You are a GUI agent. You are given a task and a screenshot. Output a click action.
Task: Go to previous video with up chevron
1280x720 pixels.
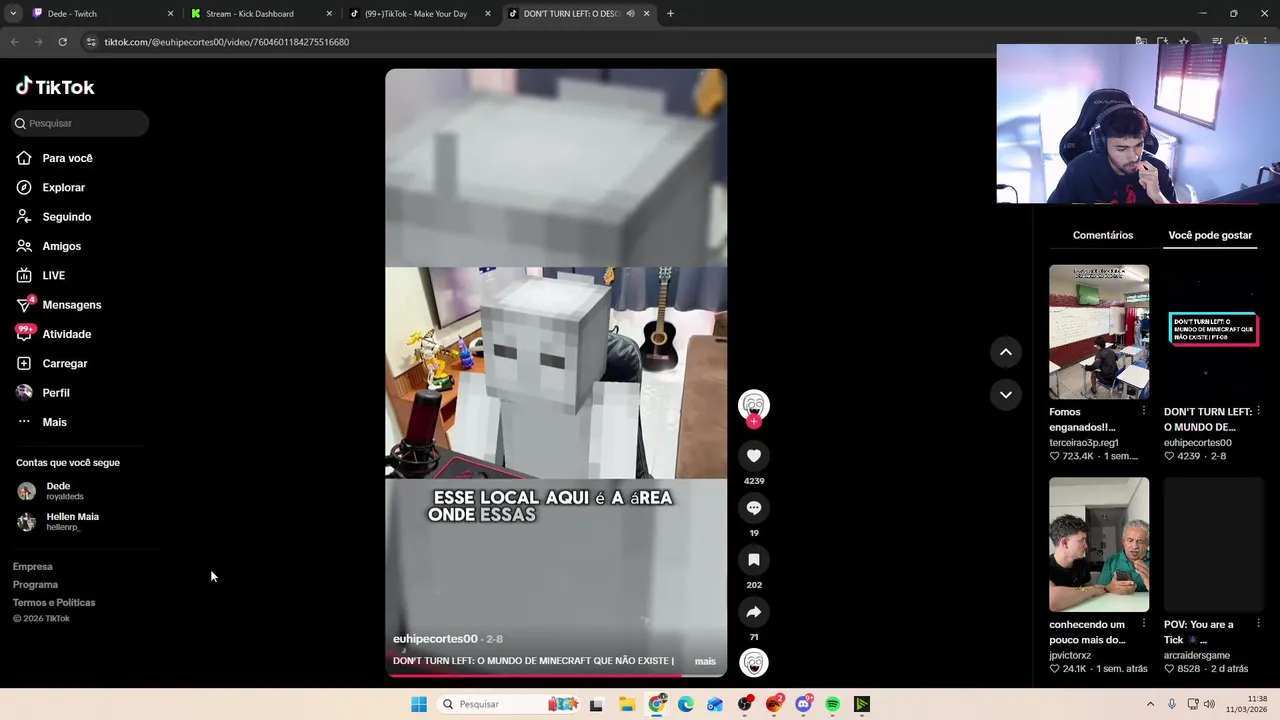point(1006,352)
